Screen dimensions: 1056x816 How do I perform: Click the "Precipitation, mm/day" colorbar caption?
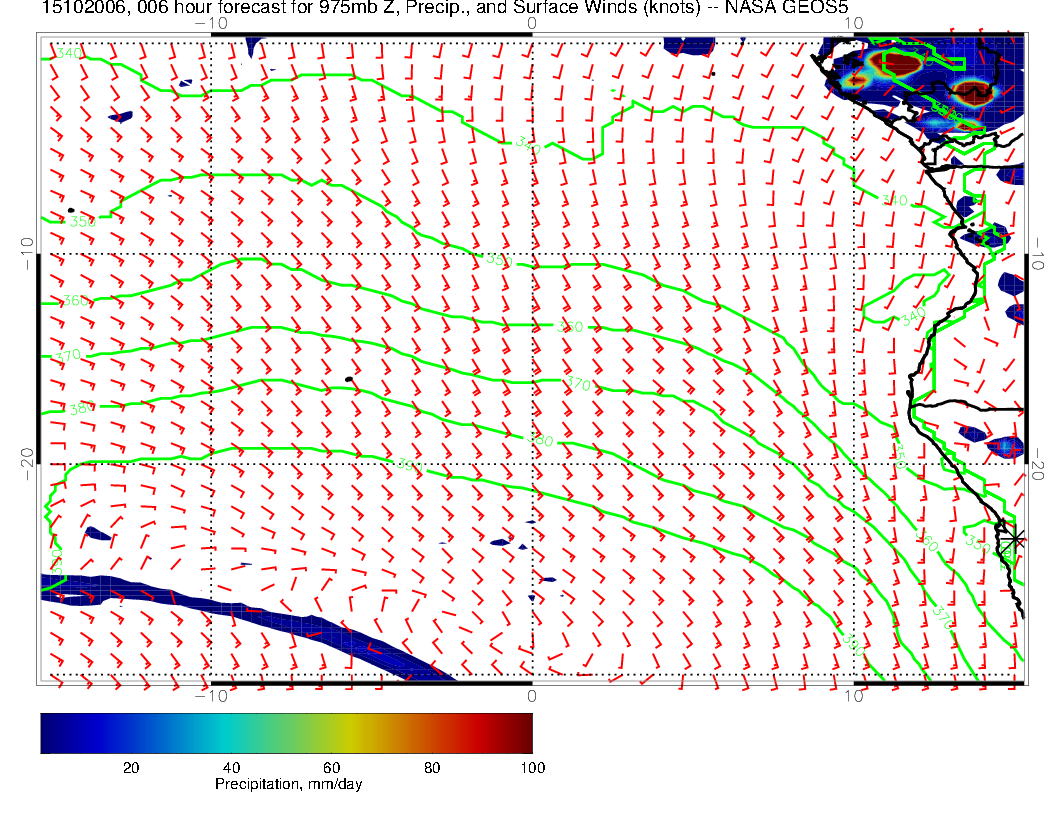[288, 785]
